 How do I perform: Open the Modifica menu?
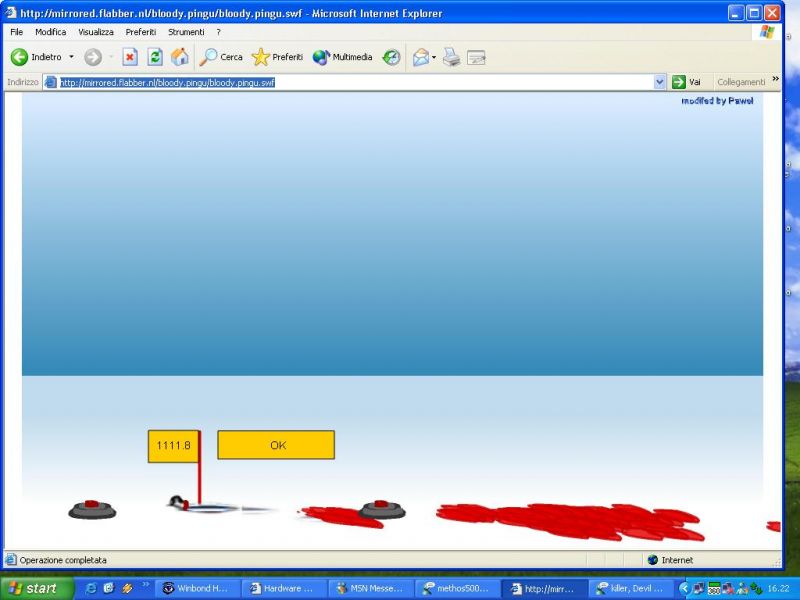click(x=51, y=32)
